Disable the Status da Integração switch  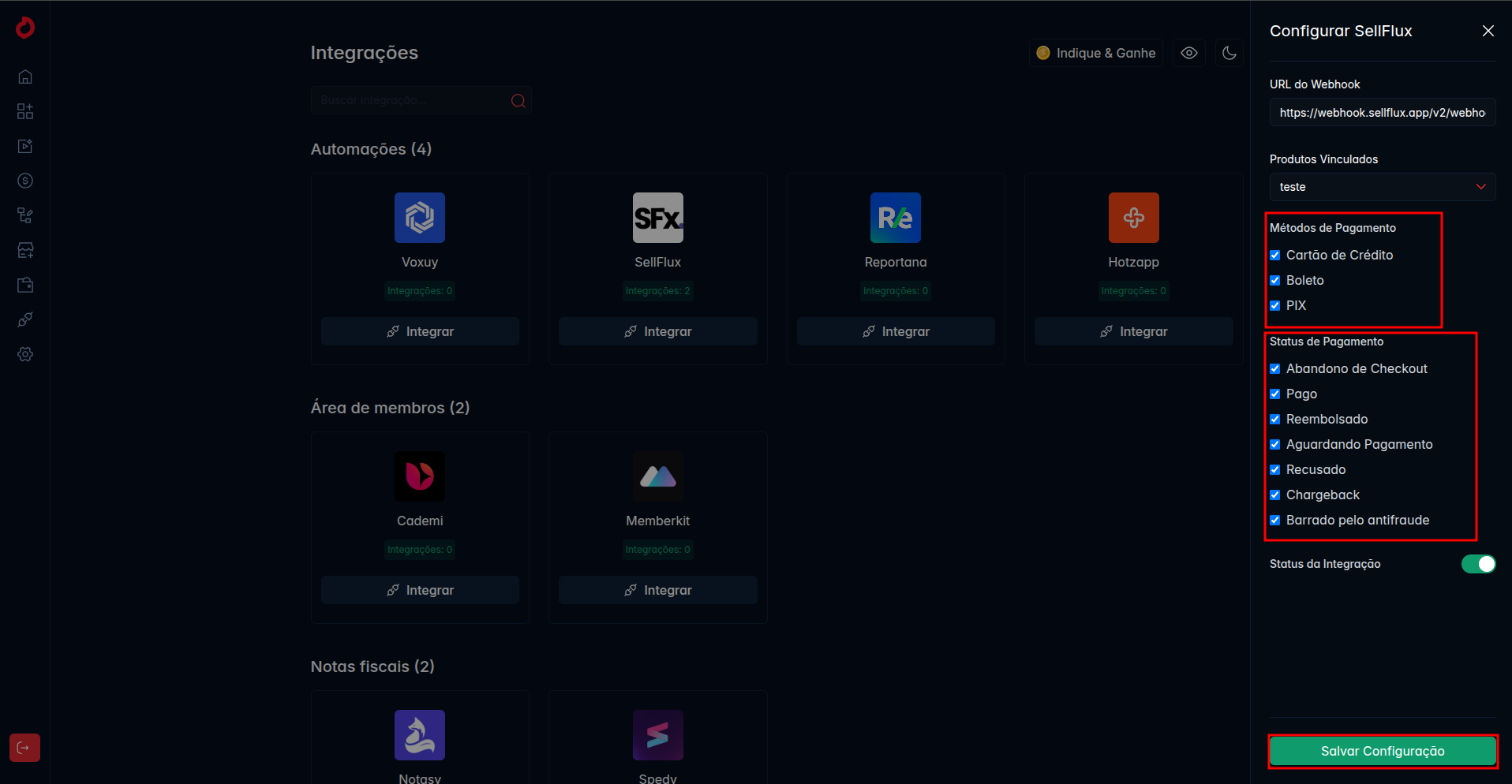pos(1478,564)
